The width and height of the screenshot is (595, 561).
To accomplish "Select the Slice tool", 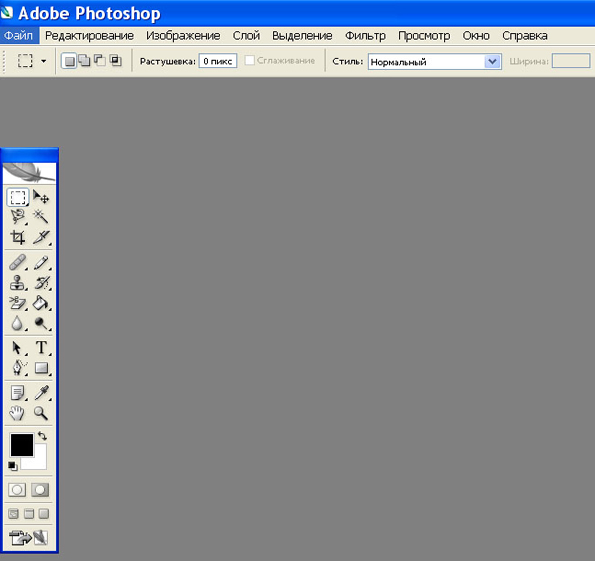I will [x=41, y=237].
